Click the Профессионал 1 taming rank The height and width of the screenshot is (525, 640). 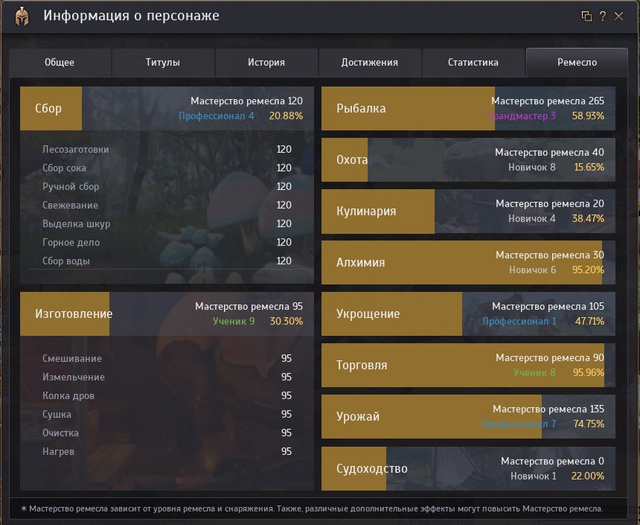519,322
